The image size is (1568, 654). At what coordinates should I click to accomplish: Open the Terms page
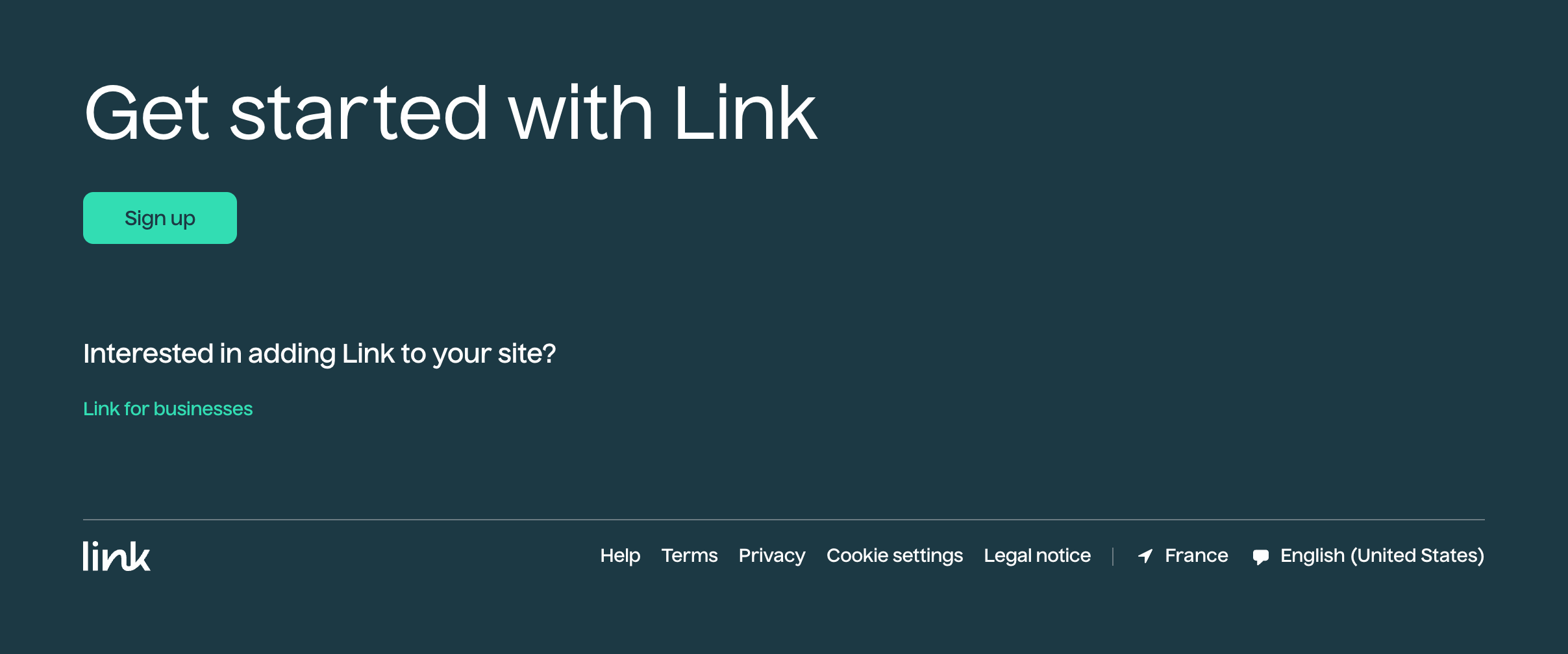coord(690,556)
